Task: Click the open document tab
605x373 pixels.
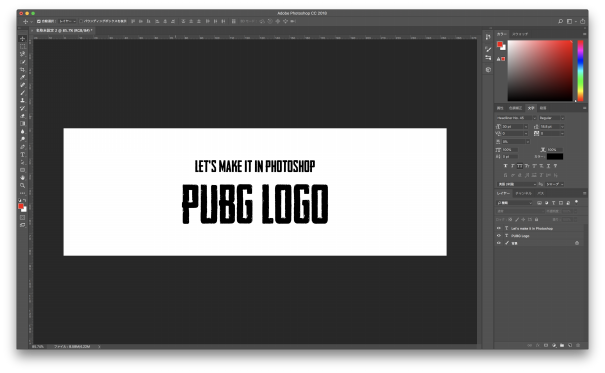Action: coord(64,30)
